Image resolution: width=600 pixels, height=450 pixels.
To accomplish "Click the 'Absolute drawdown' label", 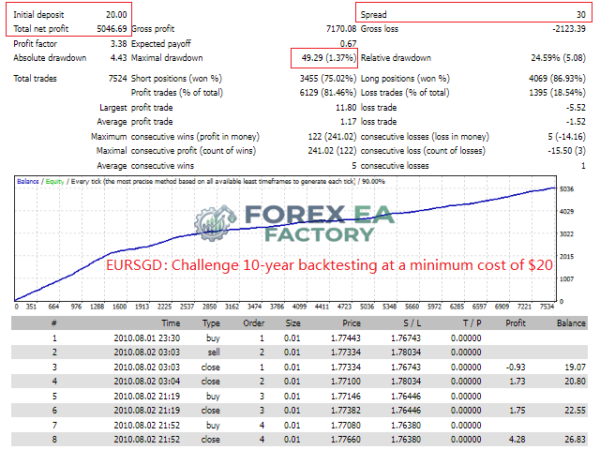I will click(50, 58).
